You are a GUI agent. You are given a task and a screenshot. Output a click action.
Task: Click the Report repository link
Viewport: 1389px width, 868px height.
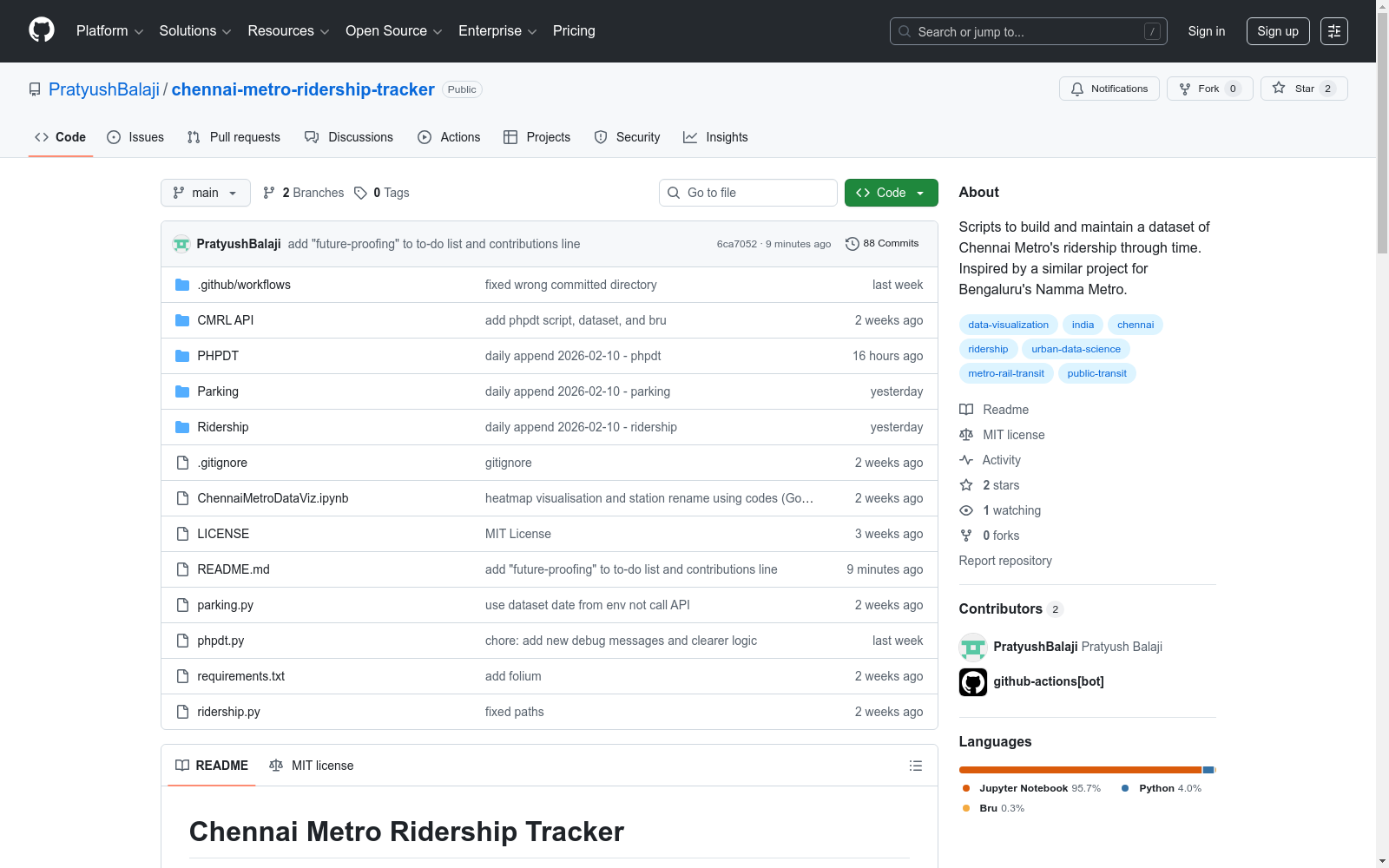pos(1005,561)
